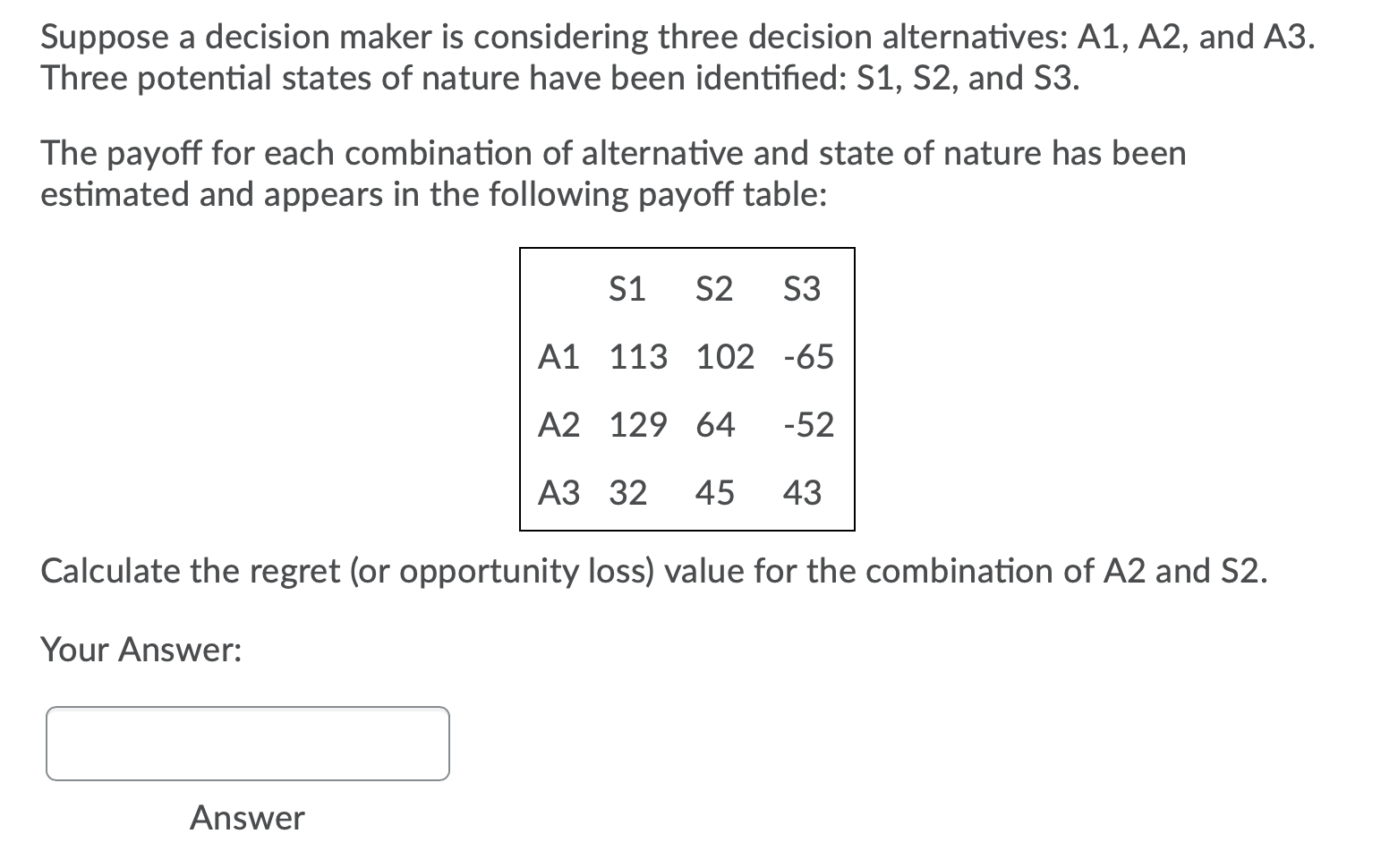
Task: Click the S3 column header
Action: (802, 288)
